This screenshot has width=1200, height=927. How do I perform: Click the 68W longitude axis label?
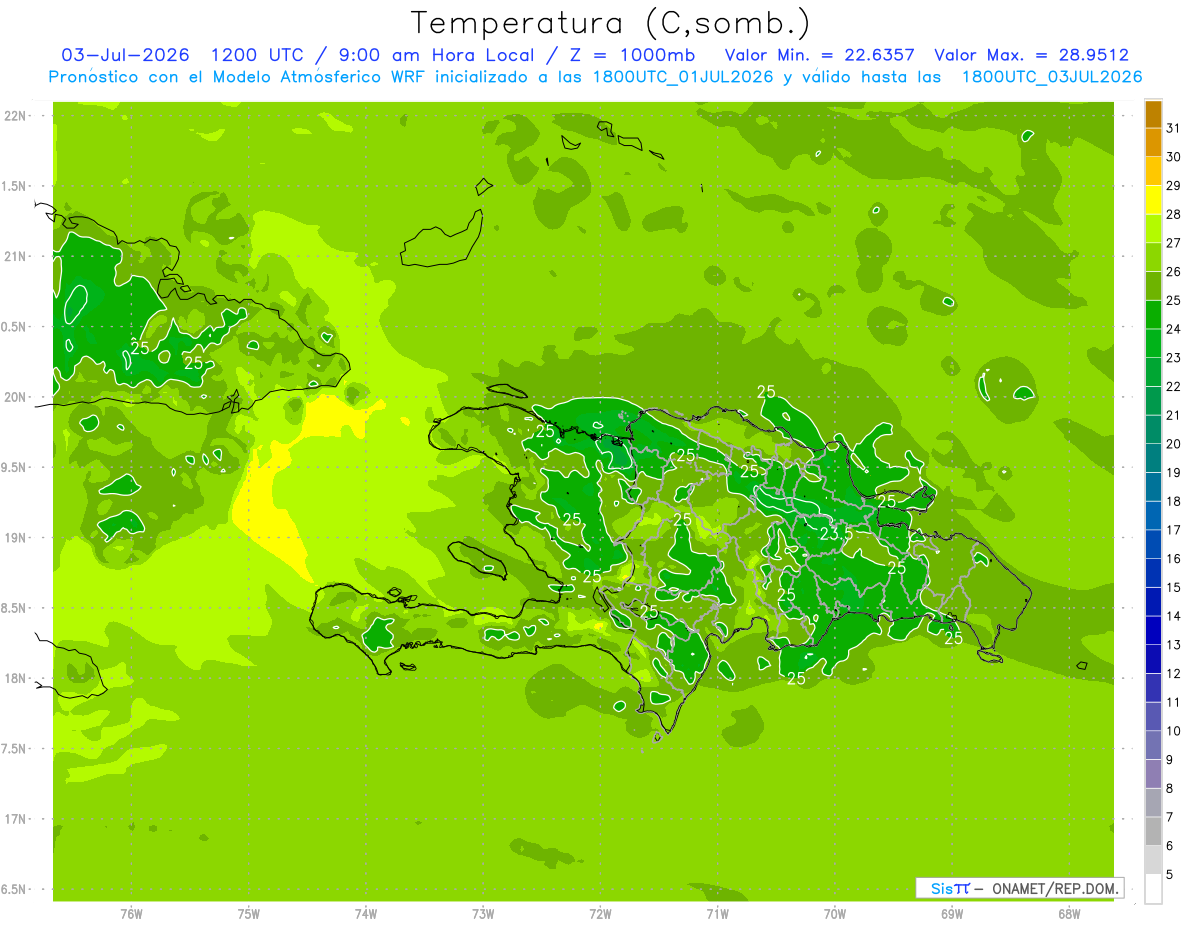point(1069,914)
